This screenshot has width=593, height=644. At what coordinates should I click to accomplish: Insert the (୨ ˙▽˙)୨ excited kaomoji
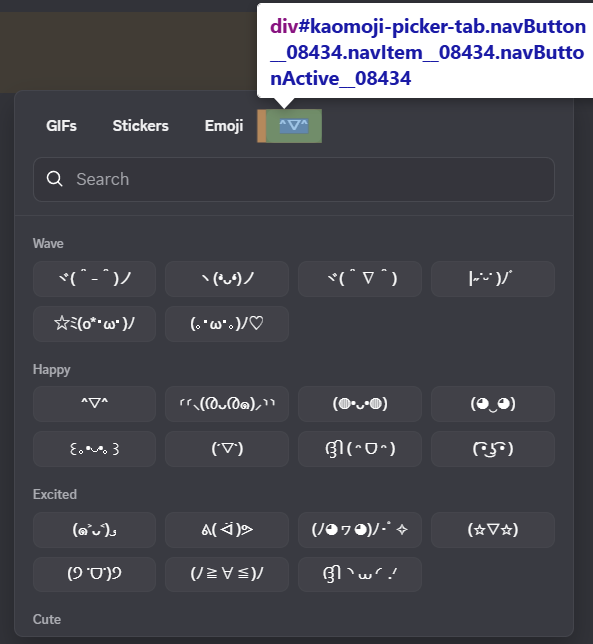[x=94, y=574]
